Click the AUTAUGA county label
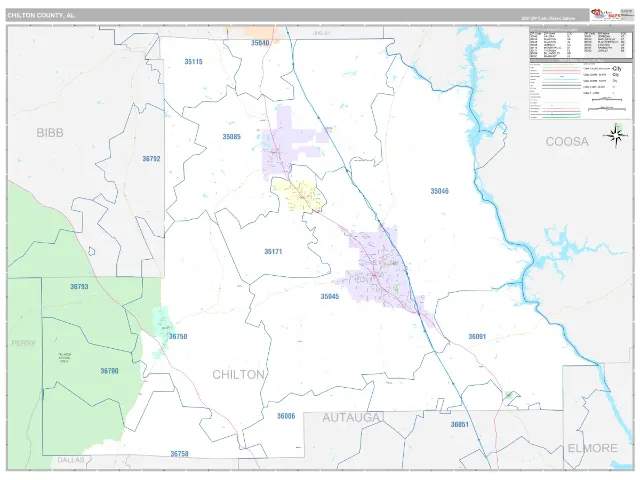Image resolution: width=640 pixels, height=480 pixels. pos(351,418)
